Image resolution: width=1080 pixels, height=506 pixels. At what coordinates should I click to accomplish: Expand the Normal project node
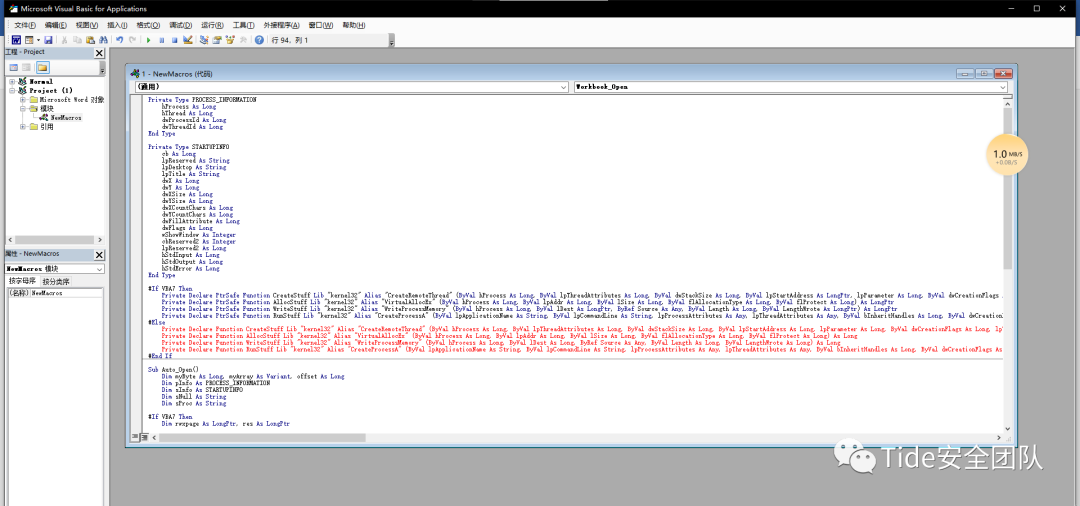click(x=12, y=81)
